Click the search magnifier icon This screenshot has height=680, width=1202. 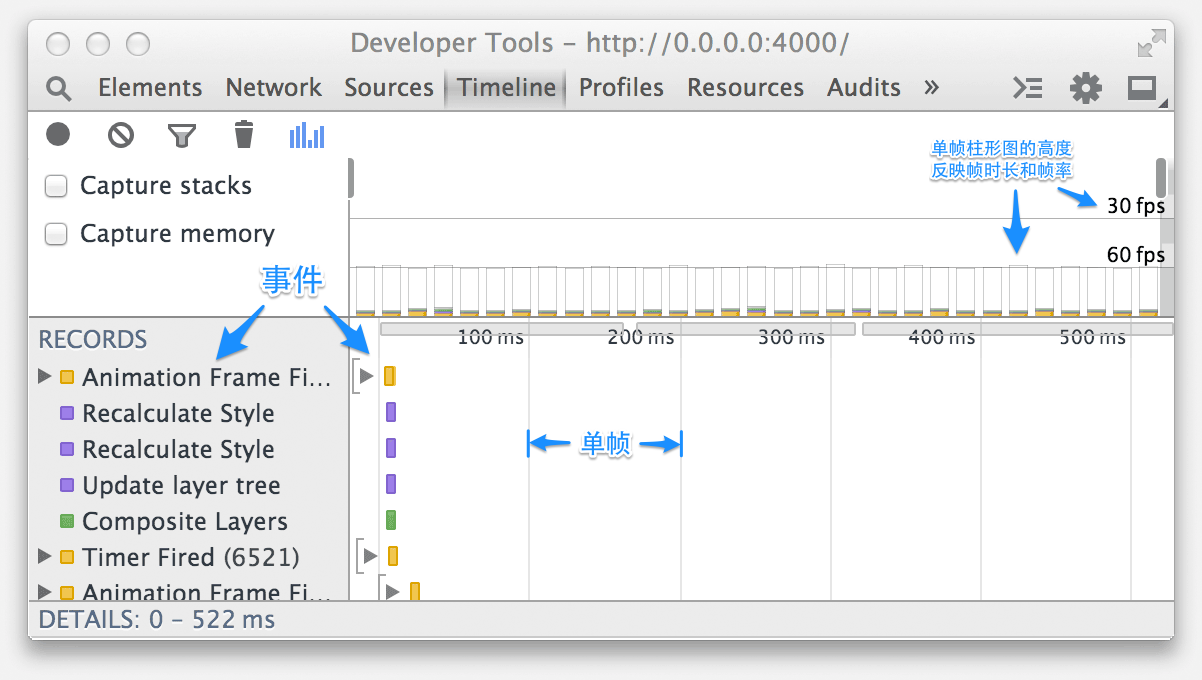click(x=59, y=88)
